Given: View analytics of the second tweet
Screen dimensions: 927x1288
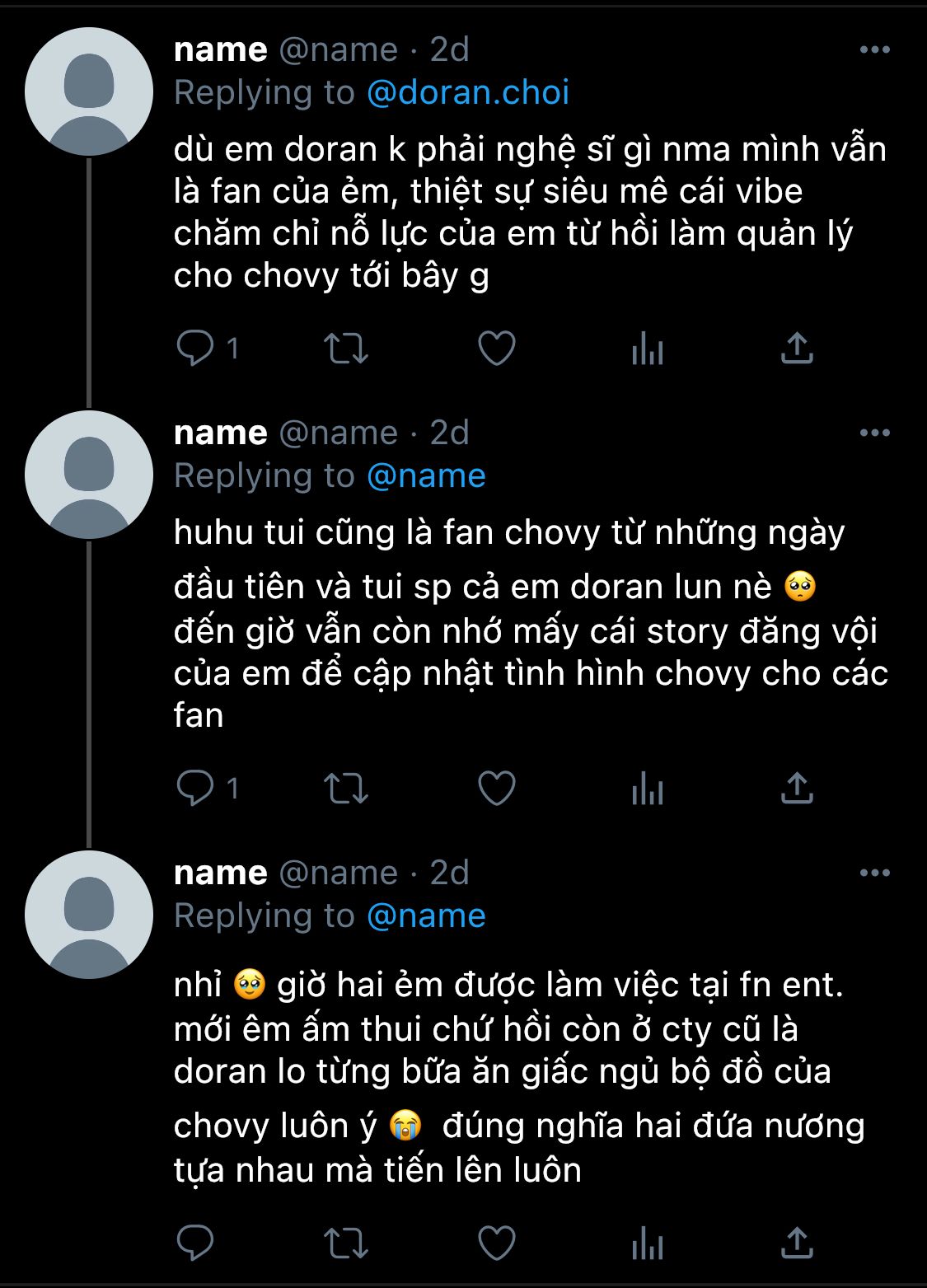Looking at the screenshot, I should (x=648, y=789).
